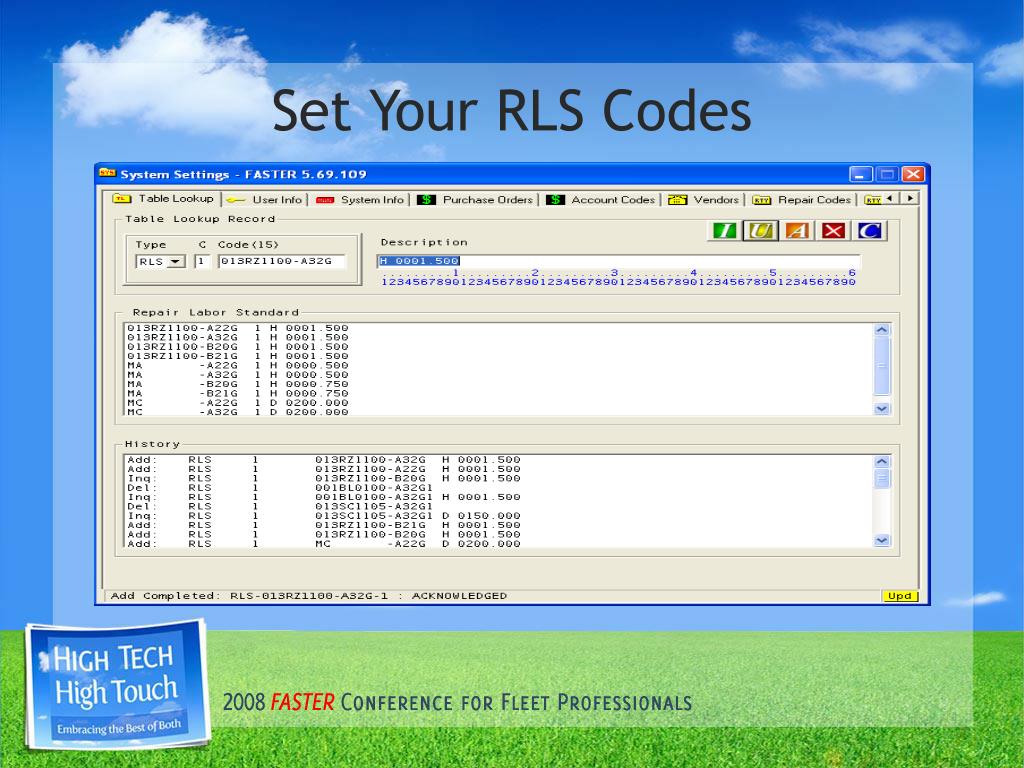Click History list scrollbar thumb

pyautogui.click(x=882, y=479)
